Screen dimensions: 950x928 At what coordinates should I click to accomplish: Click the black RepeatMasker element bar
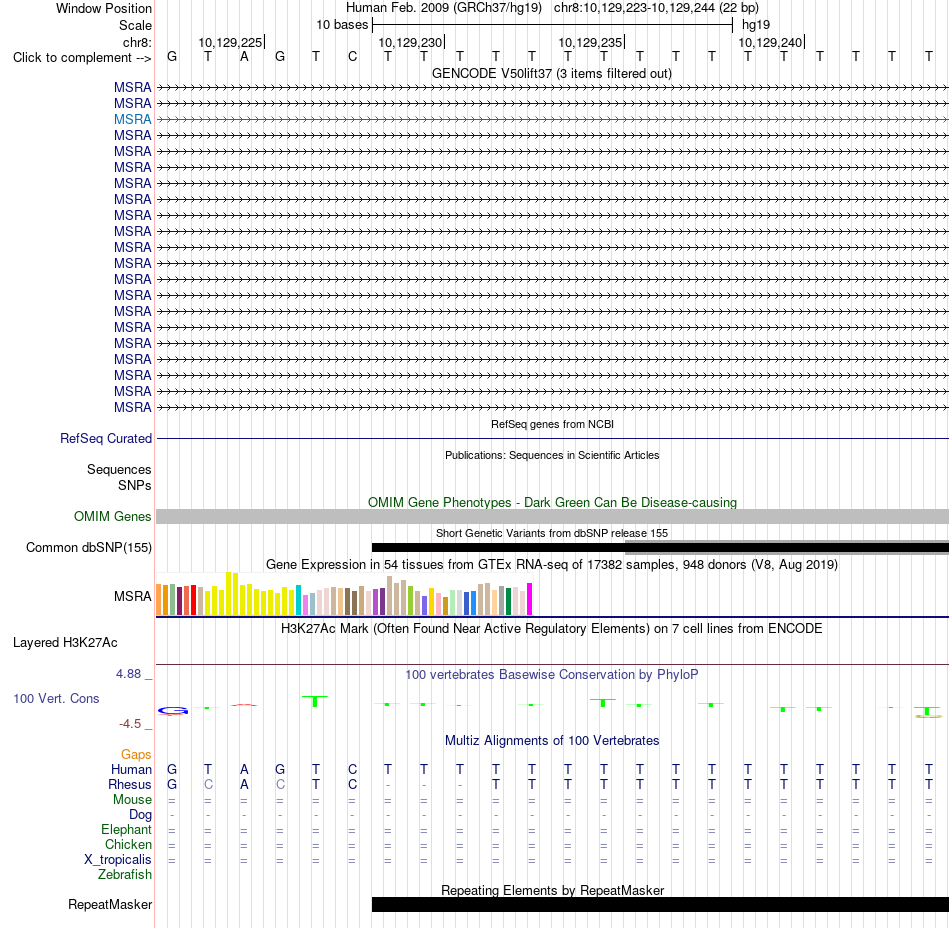pos(660,904)
